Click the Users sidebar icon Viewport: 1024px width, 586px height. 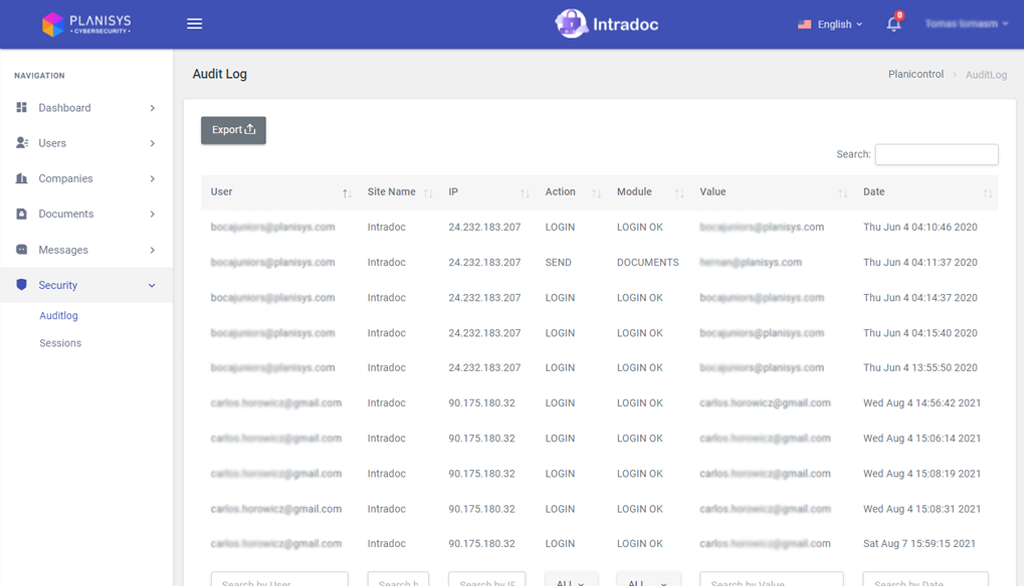coord(22,143)
